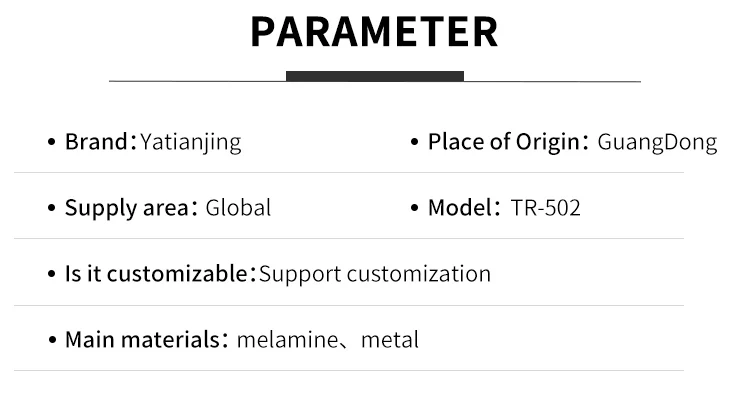Click the bullet before Main materials
Screen dimensions: 750x418
51,340
